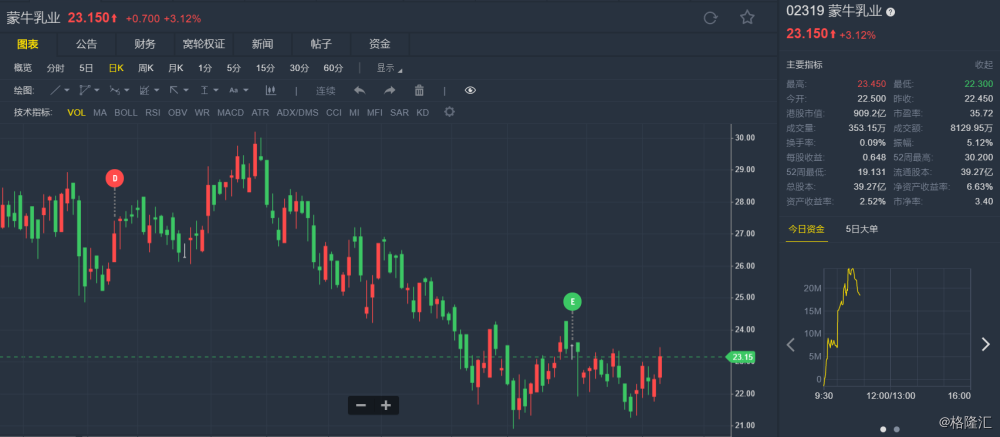Screen dimensions: 1000x437
Task: Zoom in chart with plus button
Action: coord(385,405)
